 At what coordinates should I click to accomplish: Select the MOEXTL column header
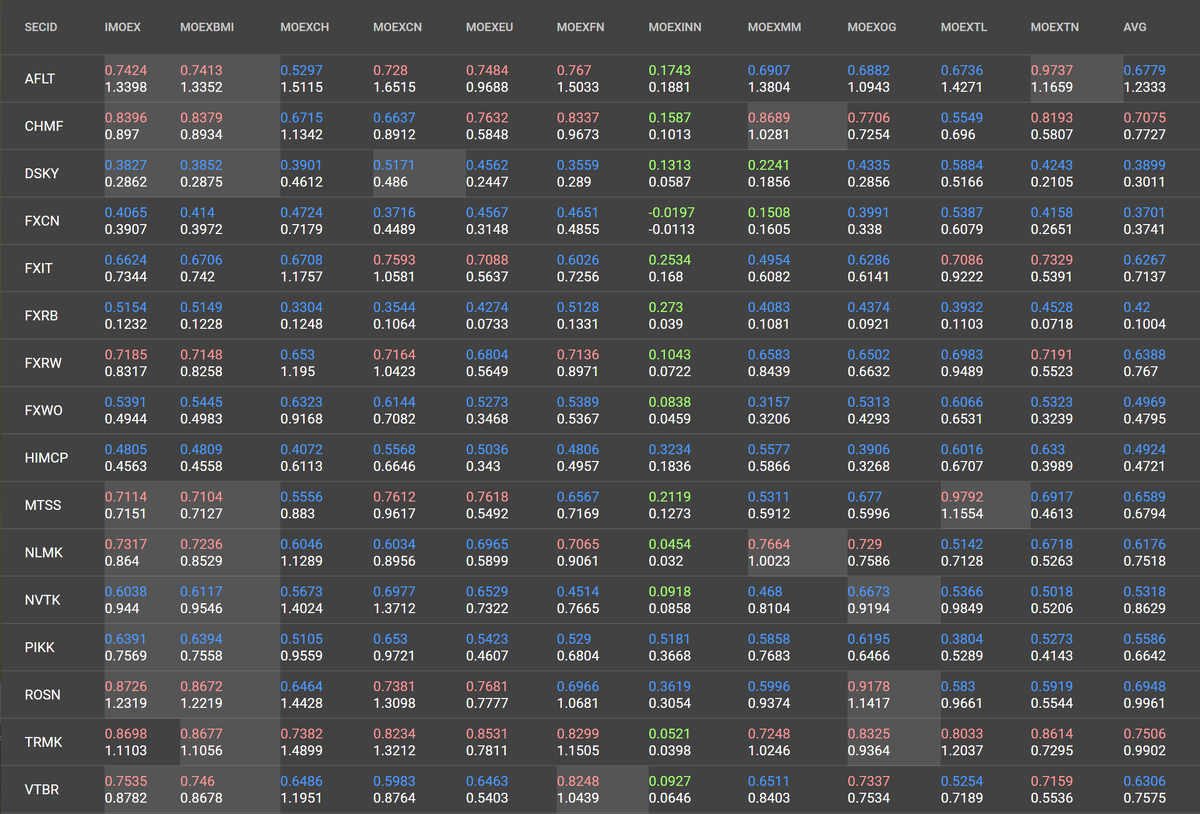(964, 27)
